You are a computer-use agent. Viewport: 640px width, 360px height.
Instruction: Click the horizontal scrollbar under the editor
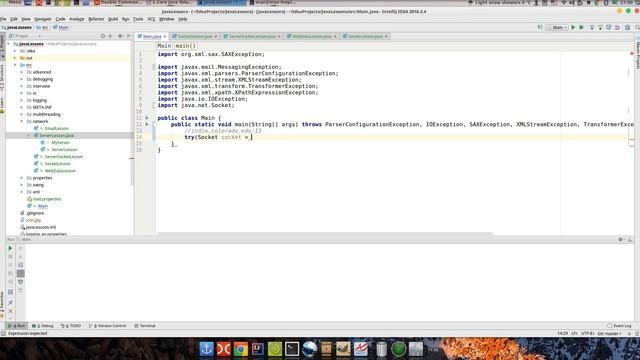pyautogui.click(x=325, y=234)
